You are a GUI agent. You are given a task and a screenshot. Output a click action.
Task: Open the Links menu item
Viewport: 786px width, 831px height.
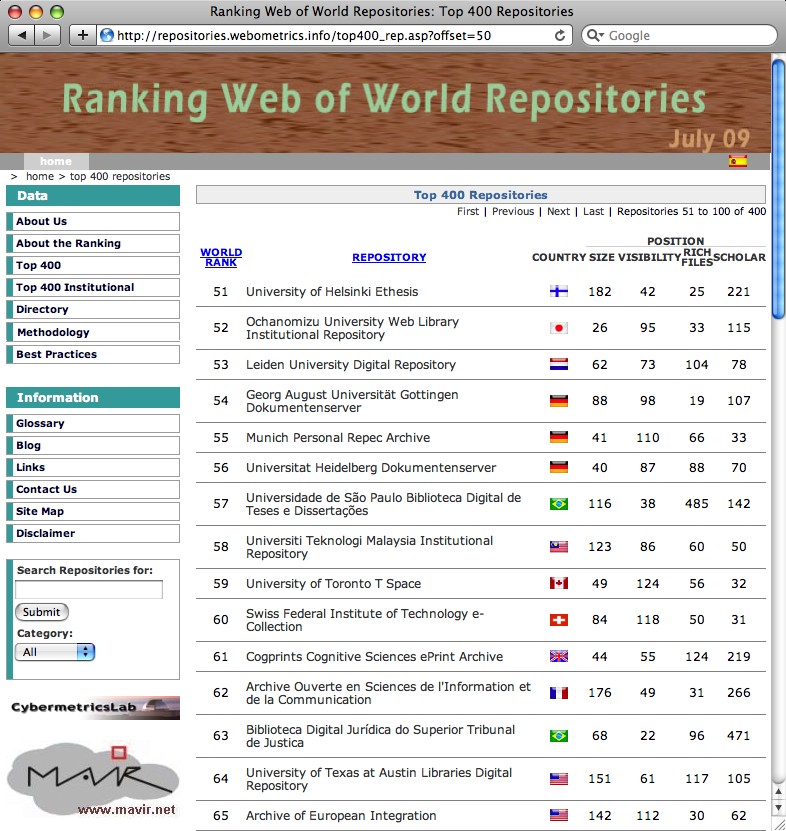(93, 467)
